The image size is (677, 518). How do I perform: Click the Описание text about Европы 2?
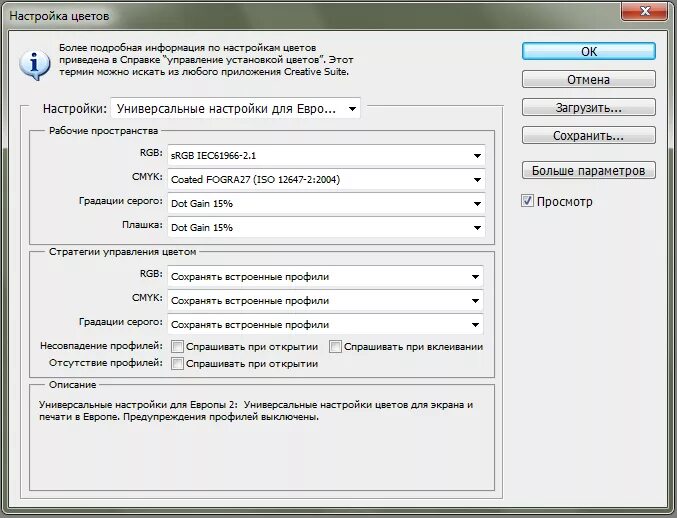[x=256, y=411]
